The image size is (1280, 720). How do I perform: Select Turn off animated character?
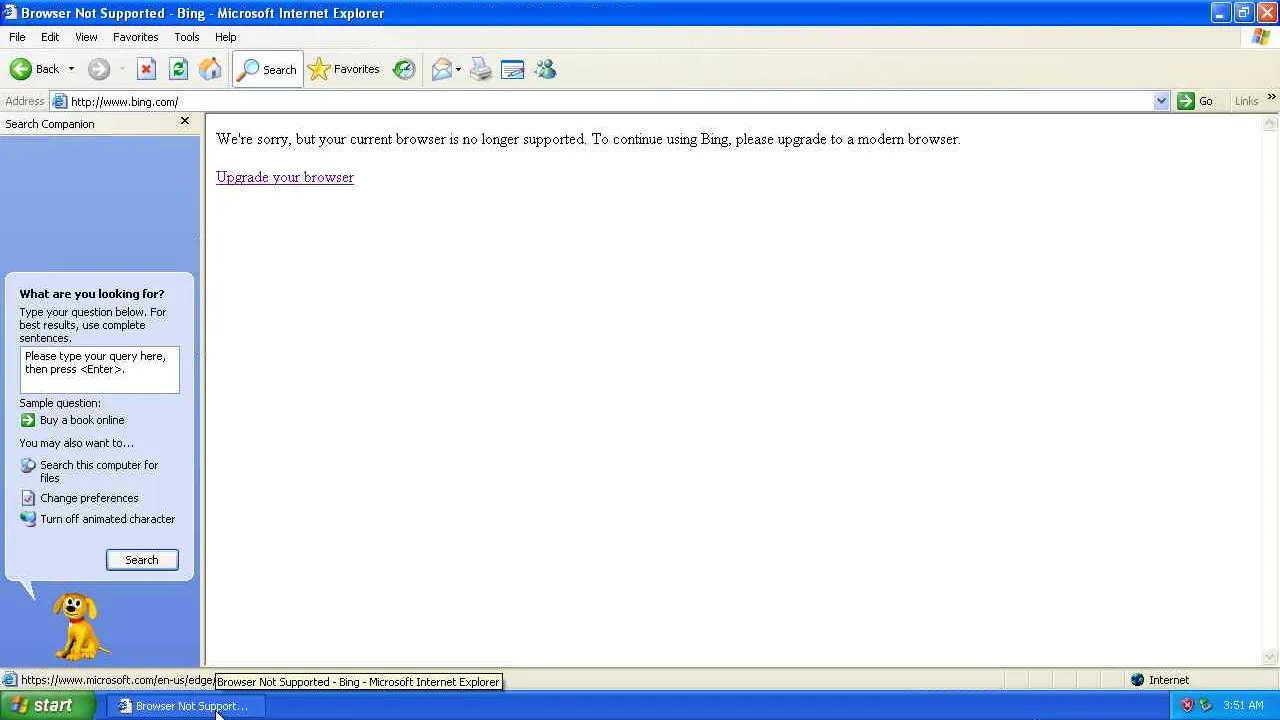(x=107, y=519)
